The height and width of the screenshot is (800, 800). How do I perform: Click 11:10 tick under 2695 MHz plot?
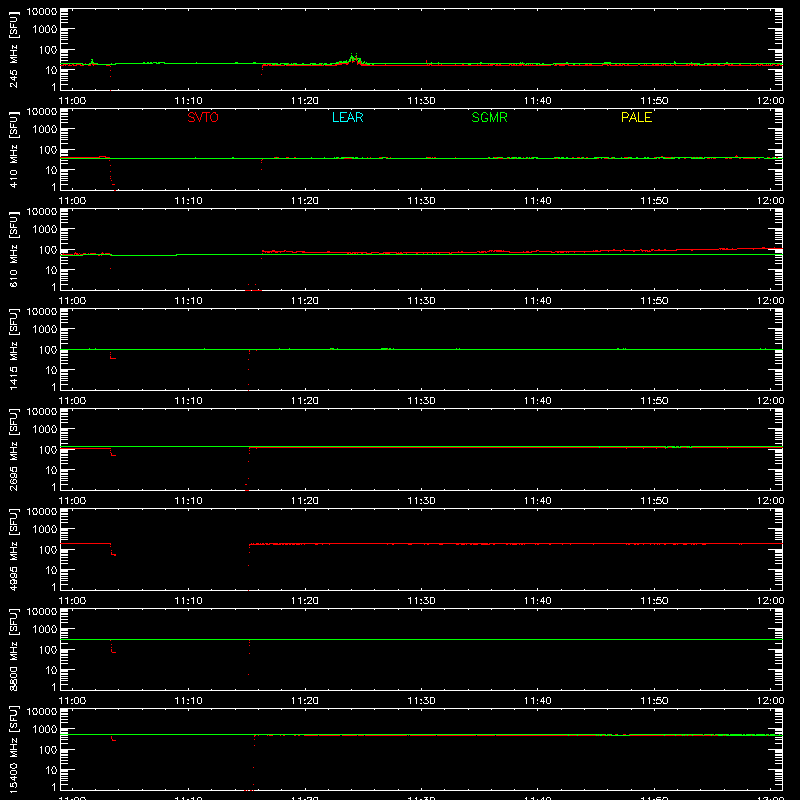188,501
